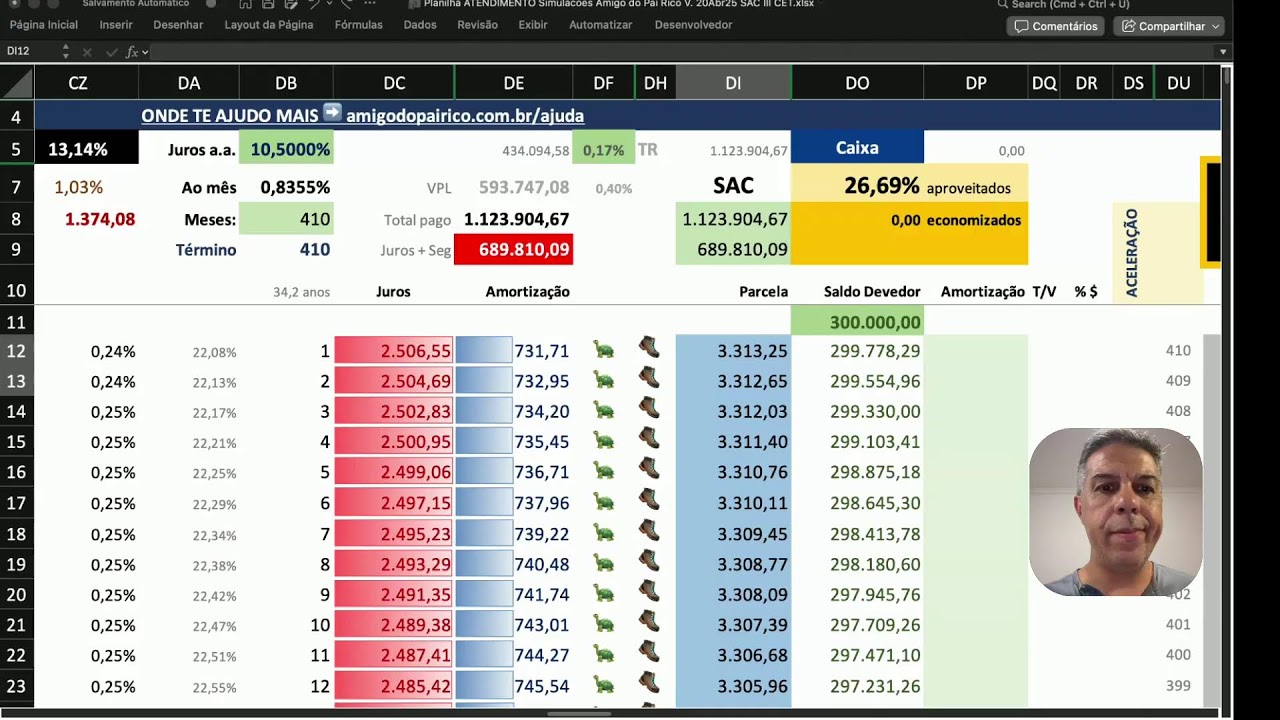Click the turtle icon in row 18
This screenshot has width=1280, height=720.
[604, 534]
